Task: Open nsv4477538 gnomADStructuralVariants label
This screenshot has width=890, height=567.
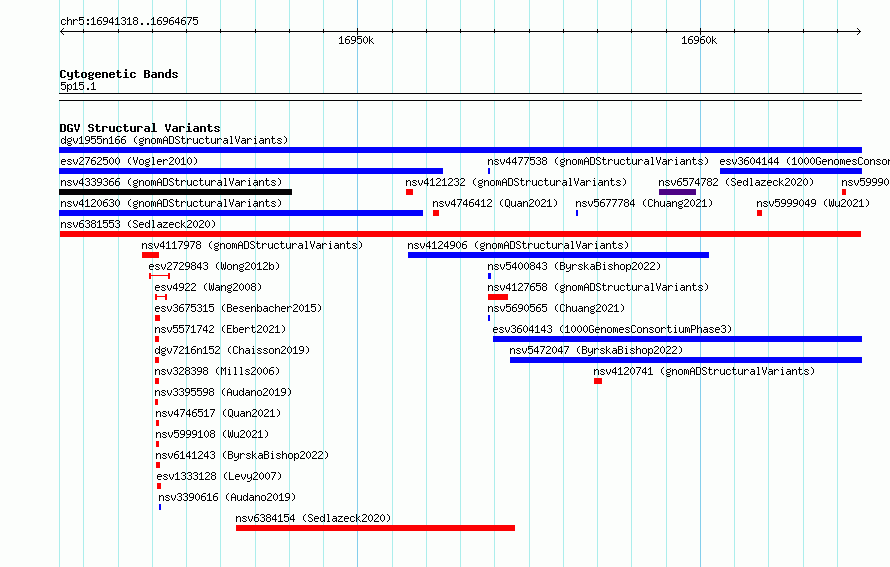Action: (x=598, y=161)
